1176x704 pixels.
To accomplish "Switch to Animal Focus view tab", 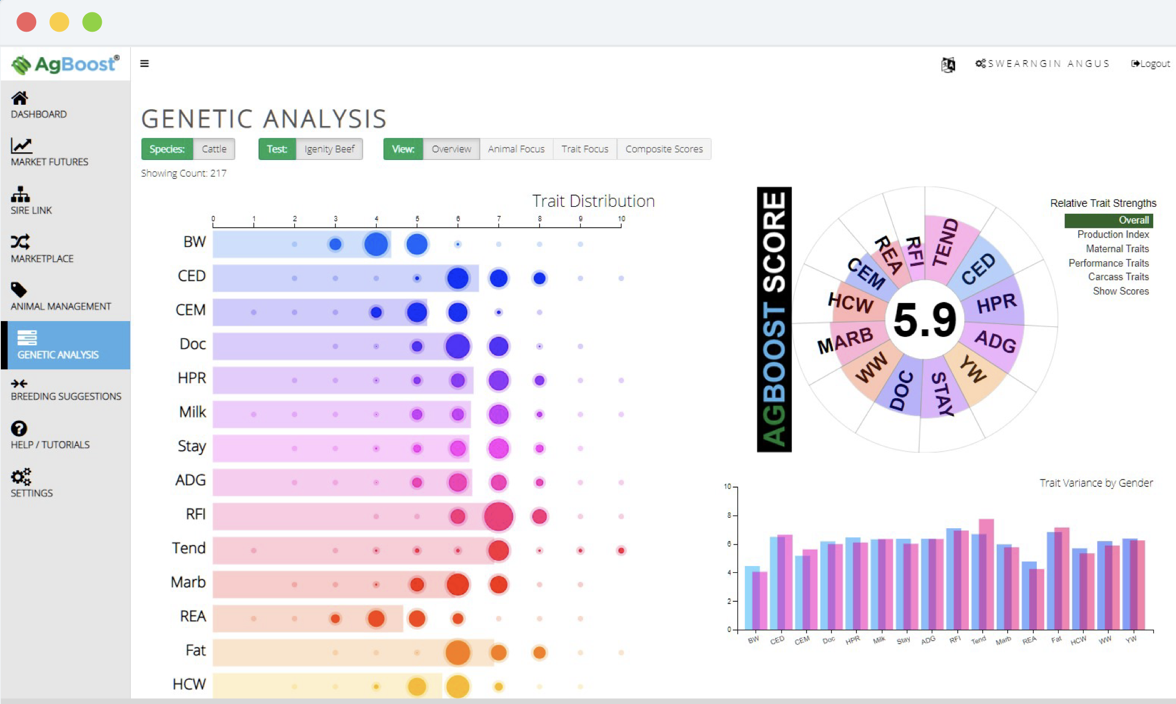I will (516, 149).
